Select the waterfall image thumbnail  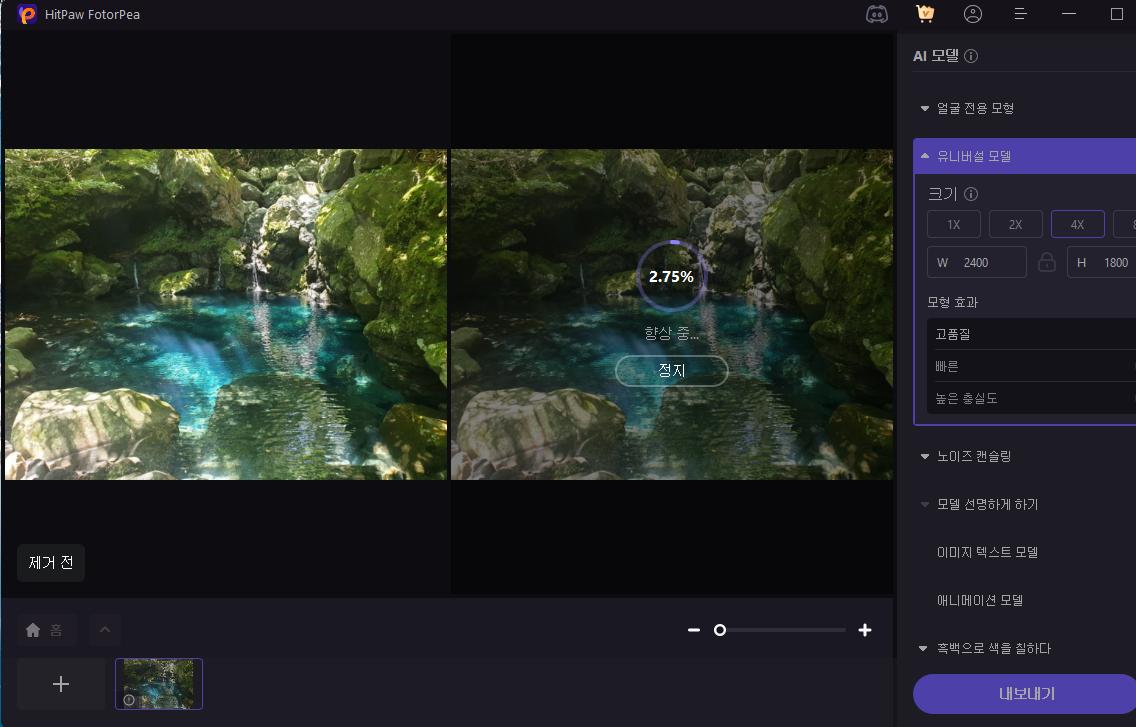point(159,684)
